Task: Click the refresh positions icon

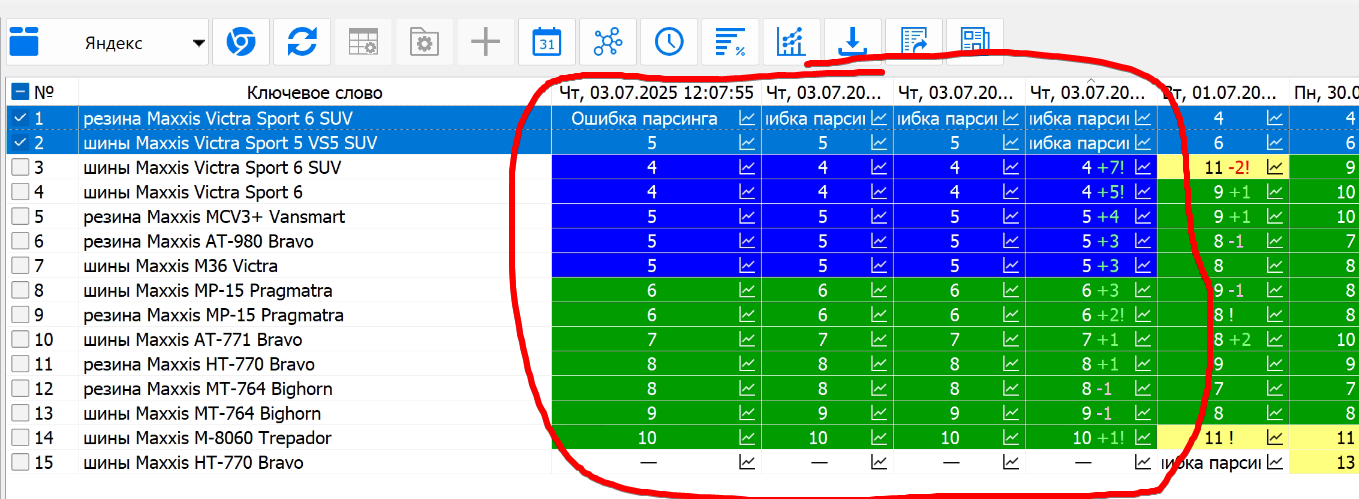Action: click(x=302, y=43)
